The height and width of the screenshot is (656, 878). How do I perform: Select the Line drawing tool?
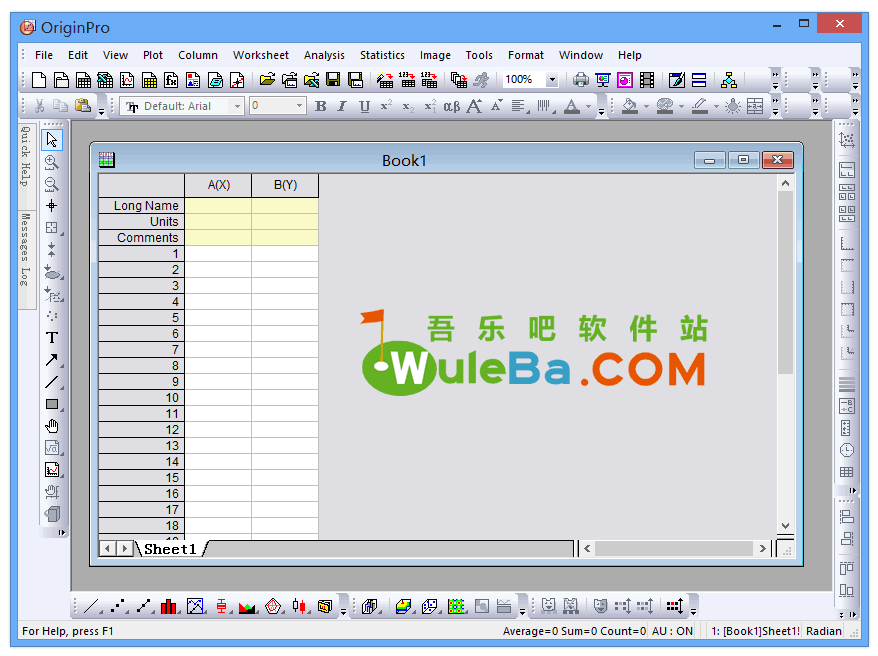tap(52, 382)
